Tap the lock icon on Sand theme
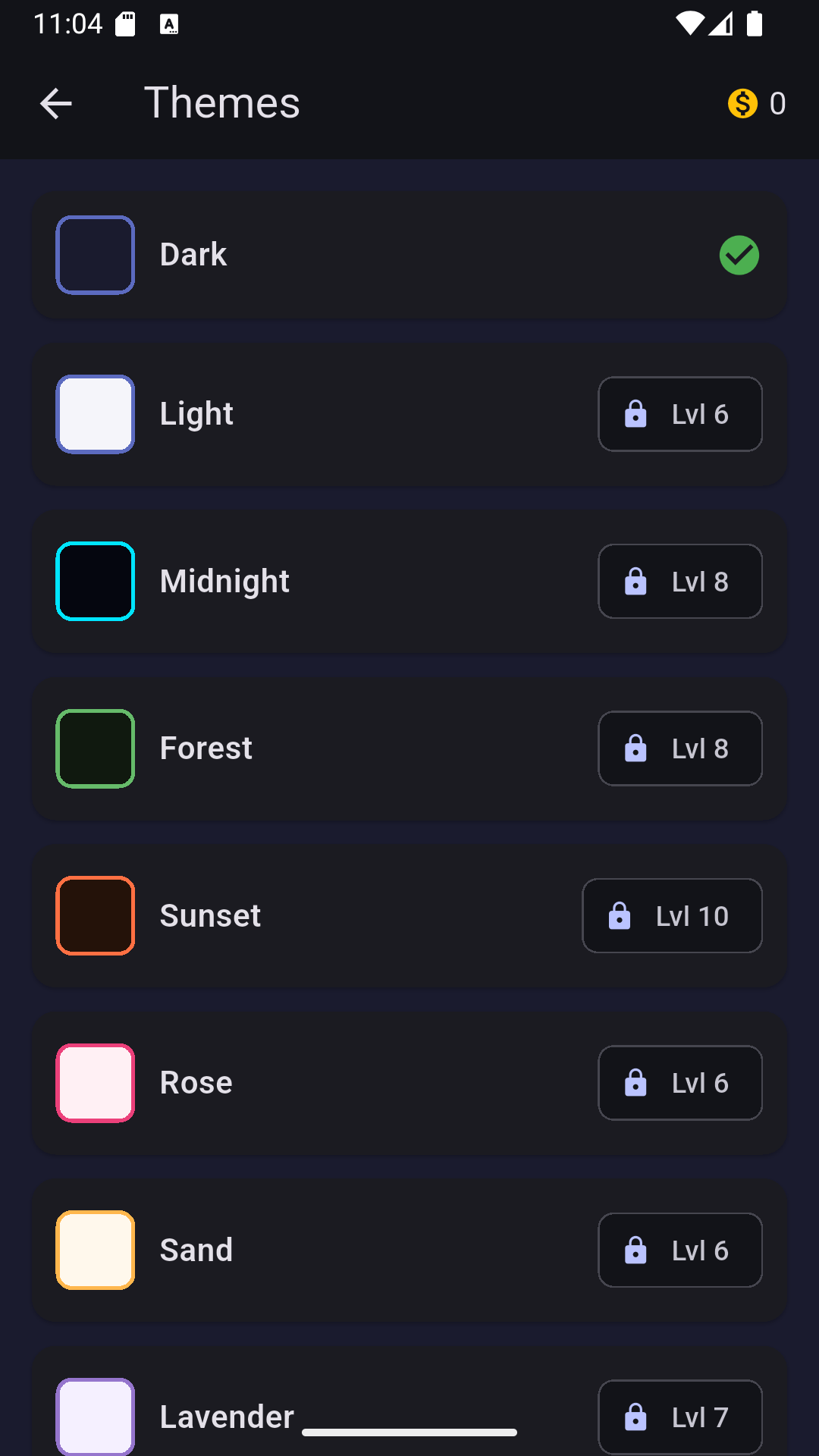The image size is (819, 1456). click(635, 1250)
